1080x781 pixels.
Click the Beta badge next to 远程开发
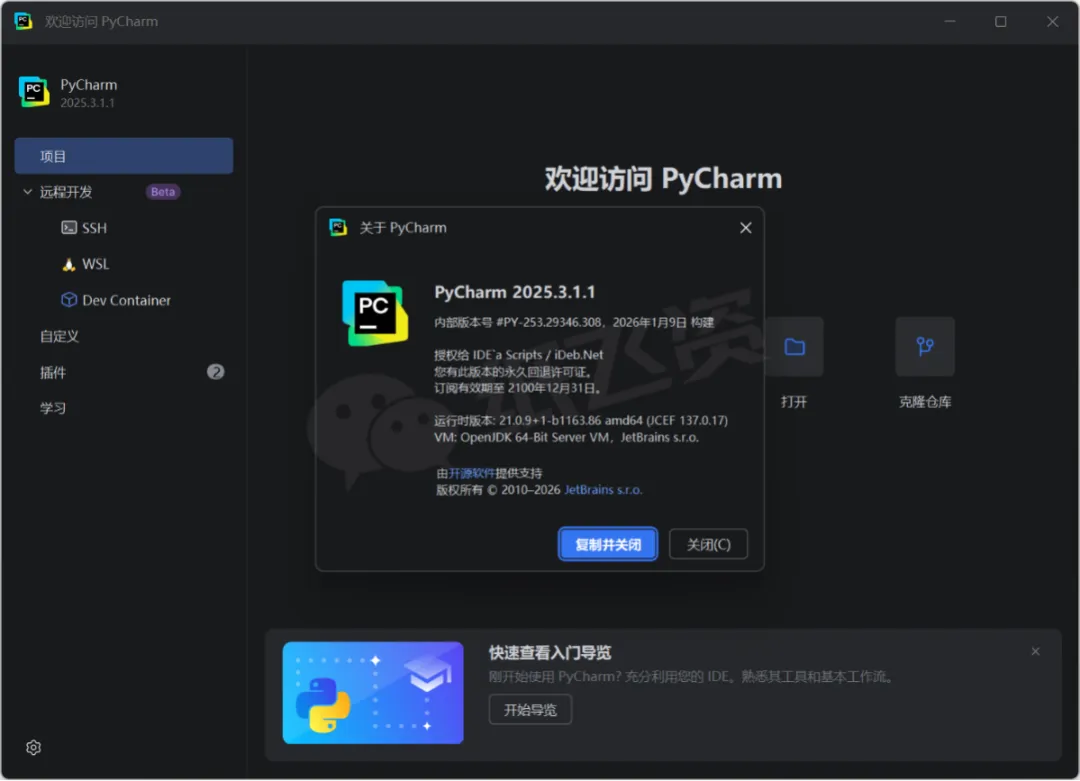coord(163,192)
